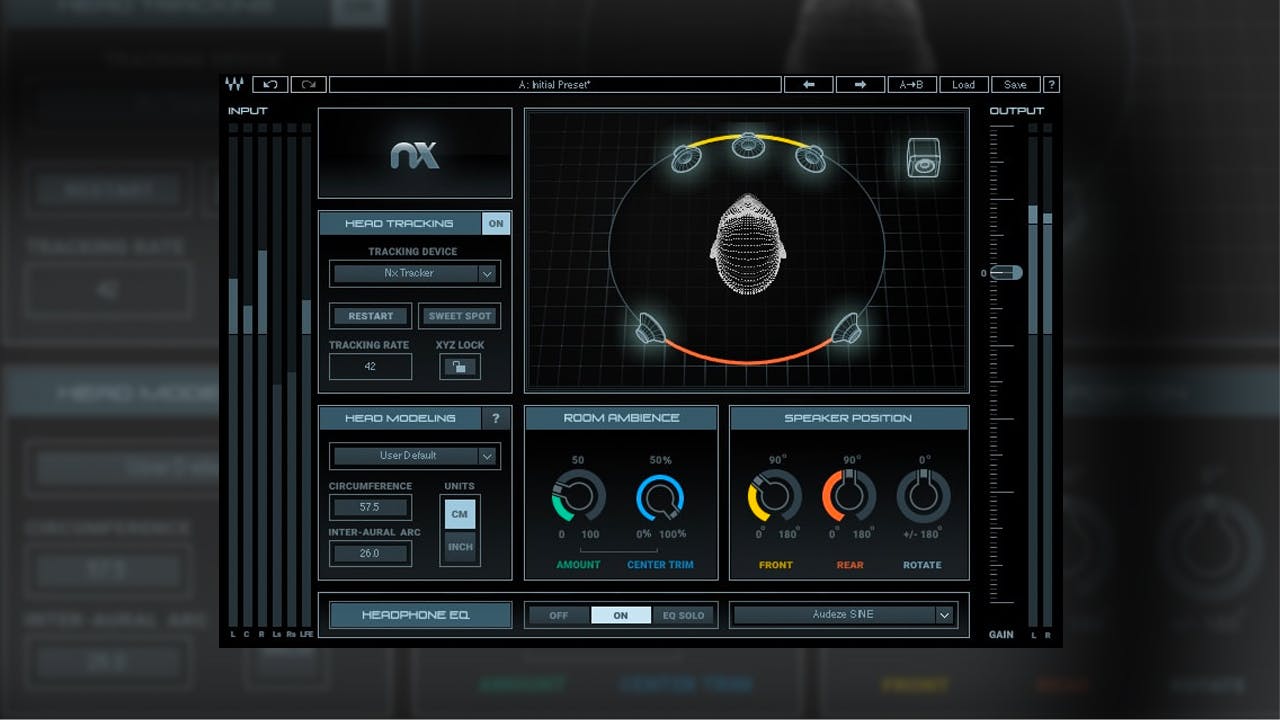Click the output gain slider handle
1280x720 pixels.
[x=1006, y=273]
